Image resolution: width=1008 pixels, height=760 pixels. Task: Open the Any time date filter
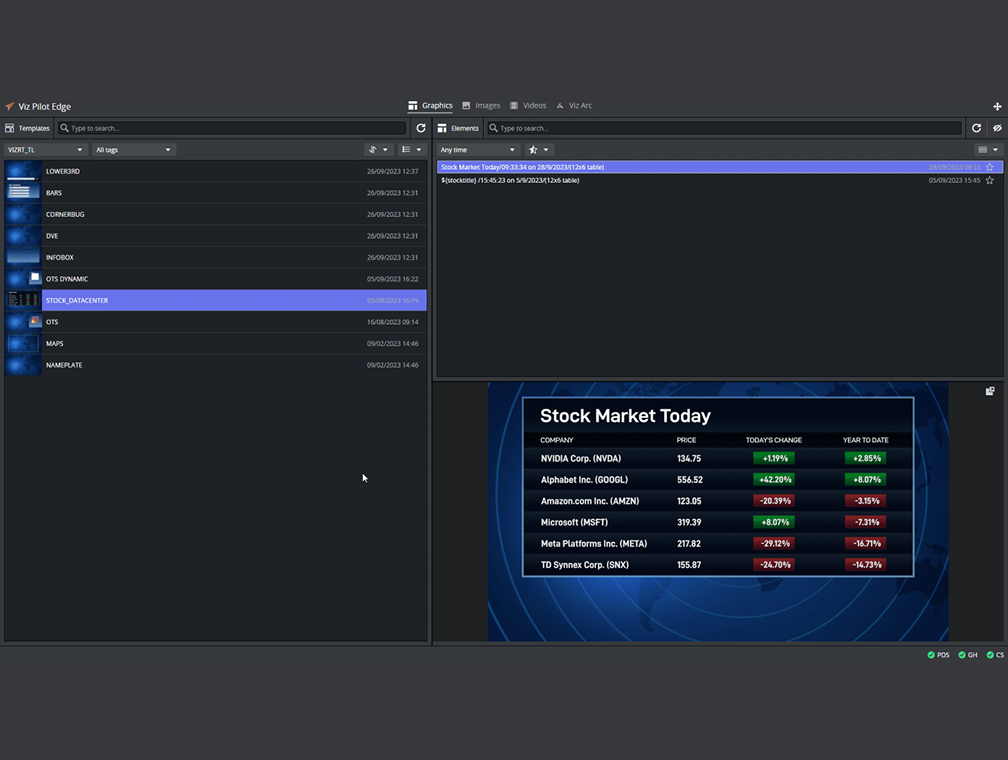478,150
